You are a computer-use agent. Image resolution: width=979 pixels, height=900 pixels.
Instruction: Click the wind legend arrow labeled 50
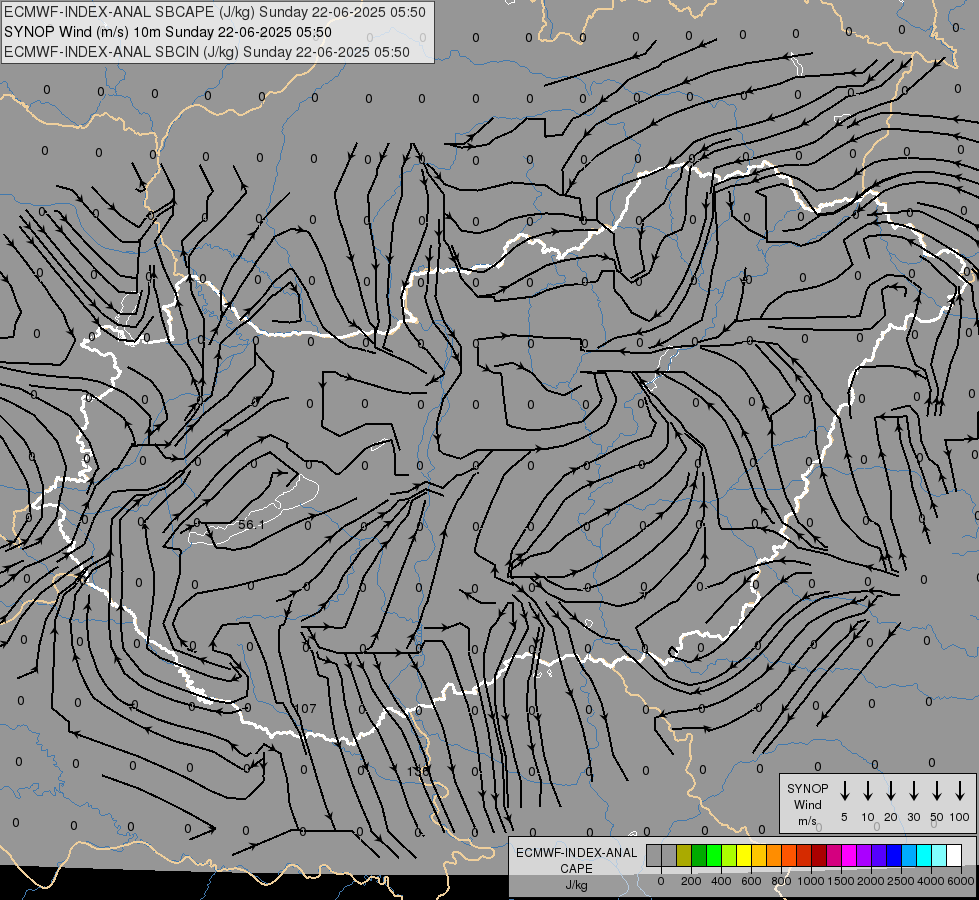[x=937, y=790]
